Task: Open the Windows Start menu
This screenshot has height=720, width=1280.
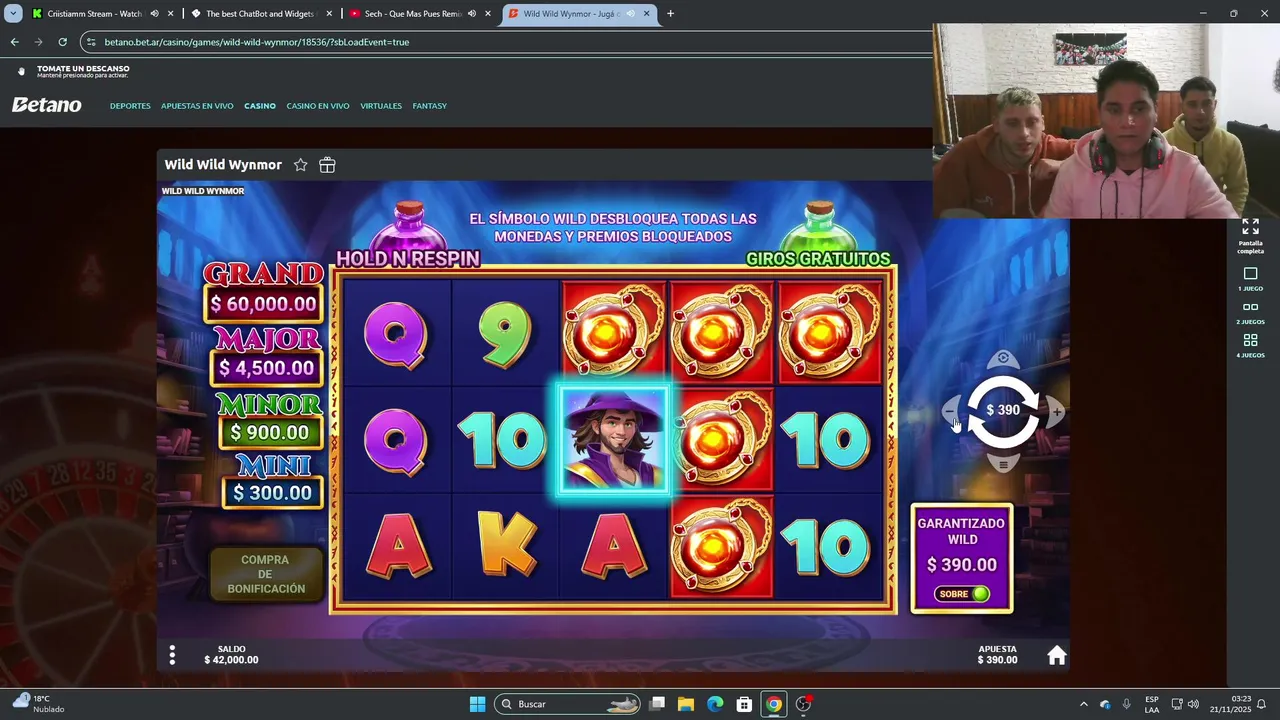Action: click(x=477, y=704)
